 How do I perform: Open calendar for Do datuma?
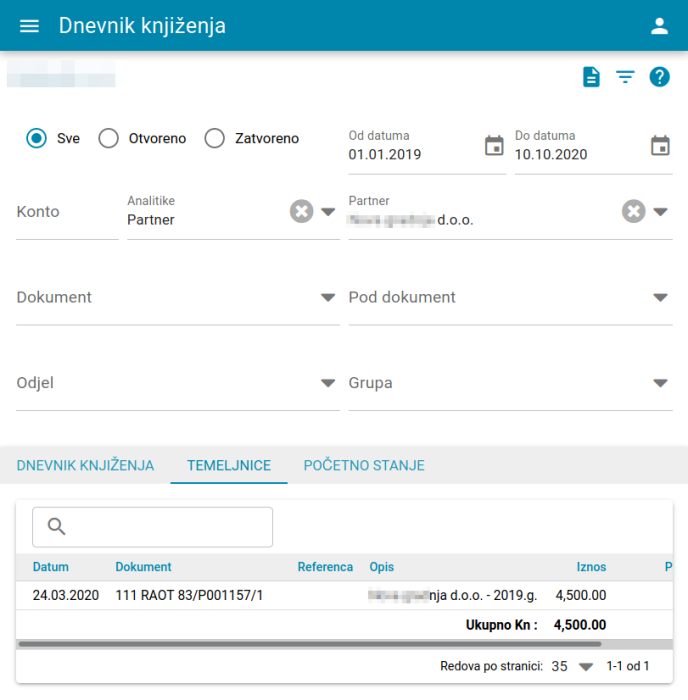pyautogui.click(x=660, y=146)
